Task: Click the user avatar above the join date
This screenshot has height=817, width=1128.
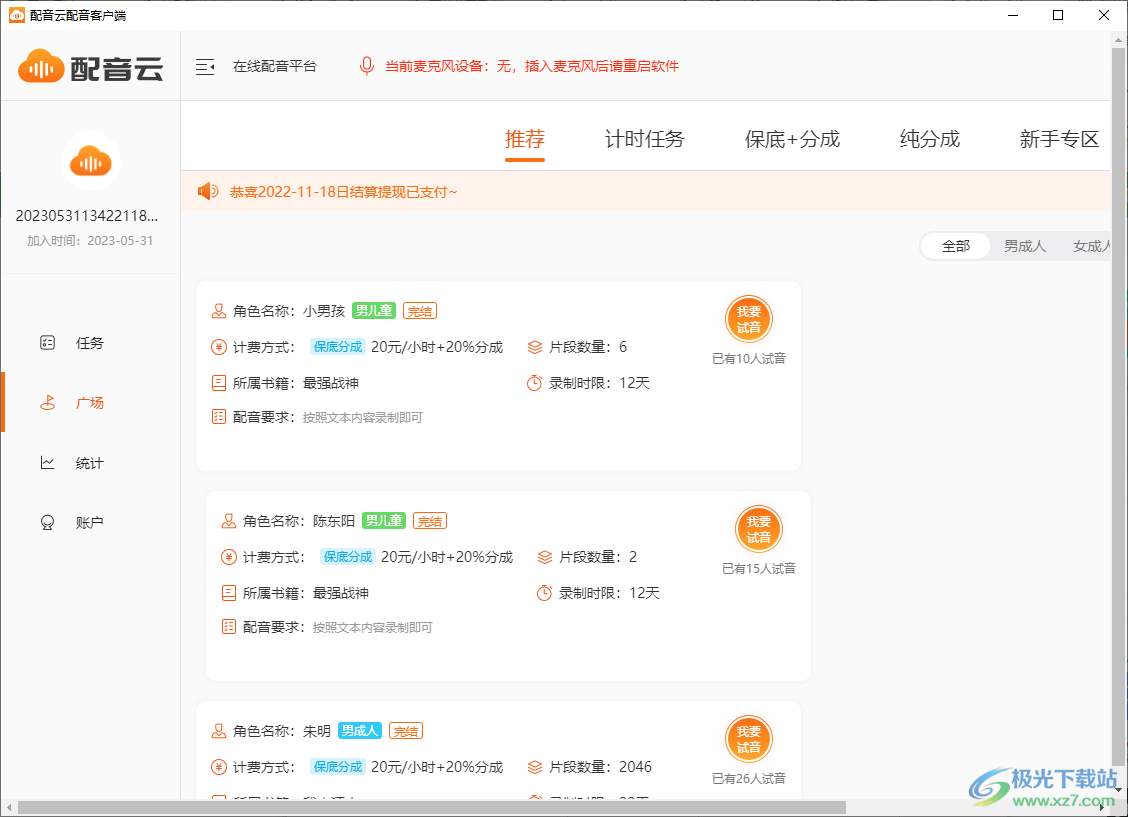Action: pos(90,161)
